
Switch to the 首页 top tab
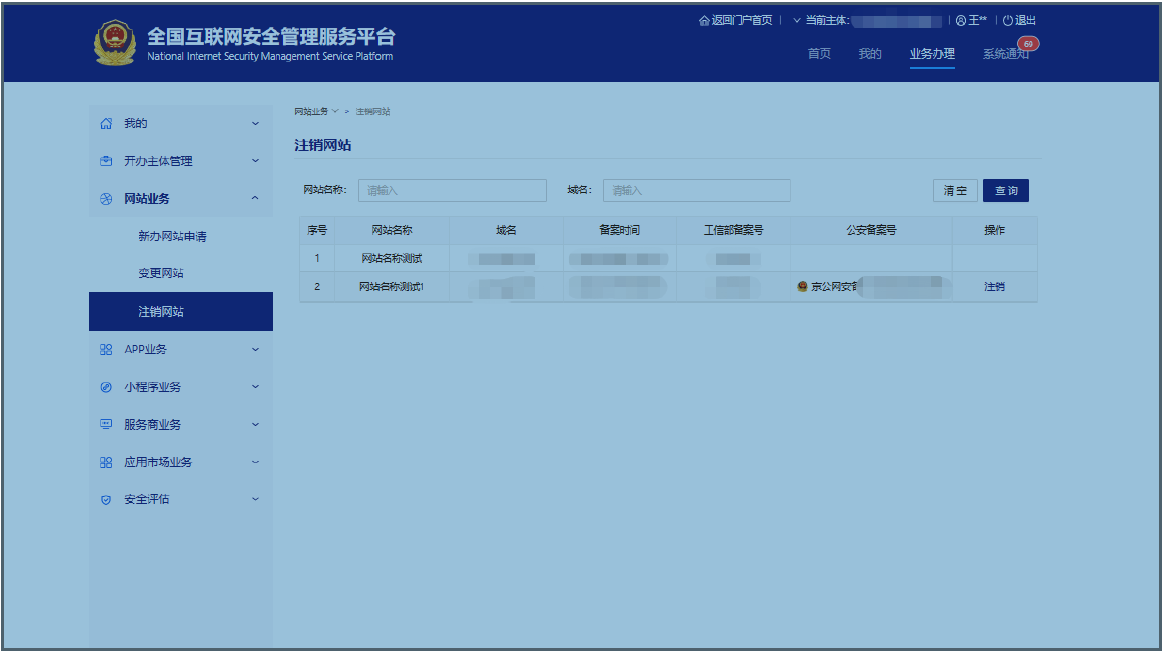pos(819,54)
